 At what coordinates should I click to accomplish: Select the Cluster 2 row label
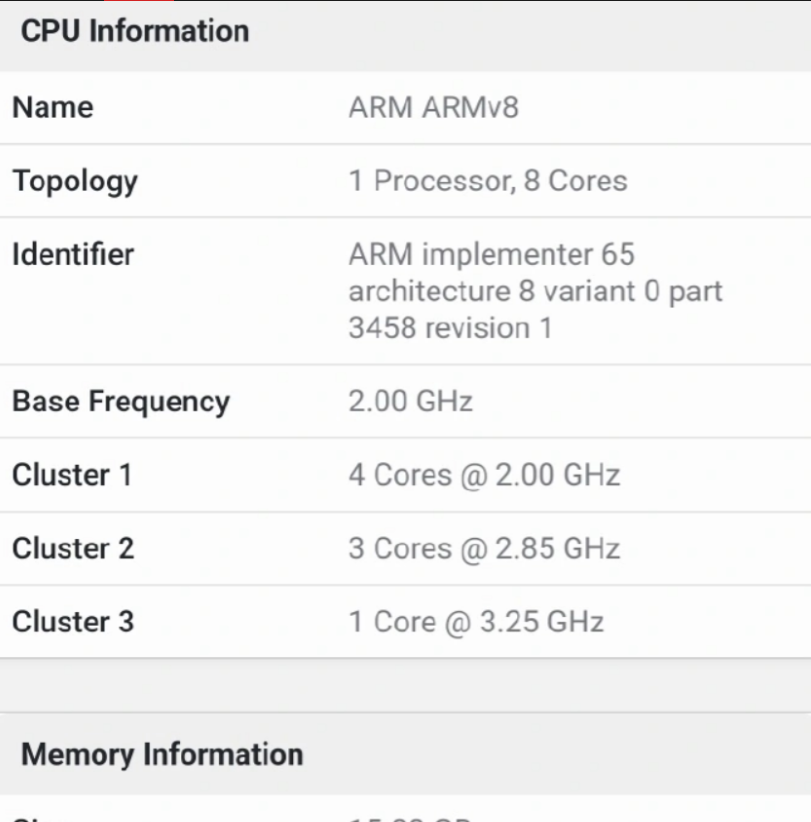click(73, 548)
